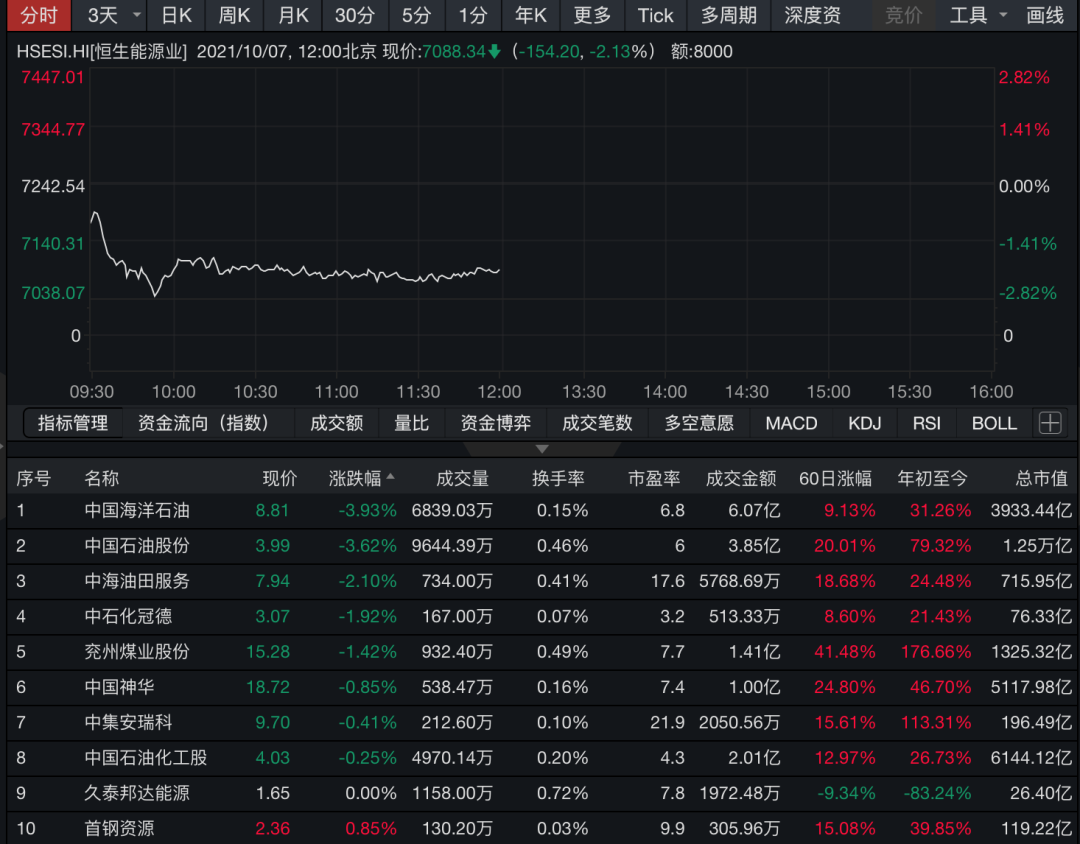Switch to 年K chart tab
This screenshot has width=1080, height=844.
pyautogui.click(x=530, y=15)
